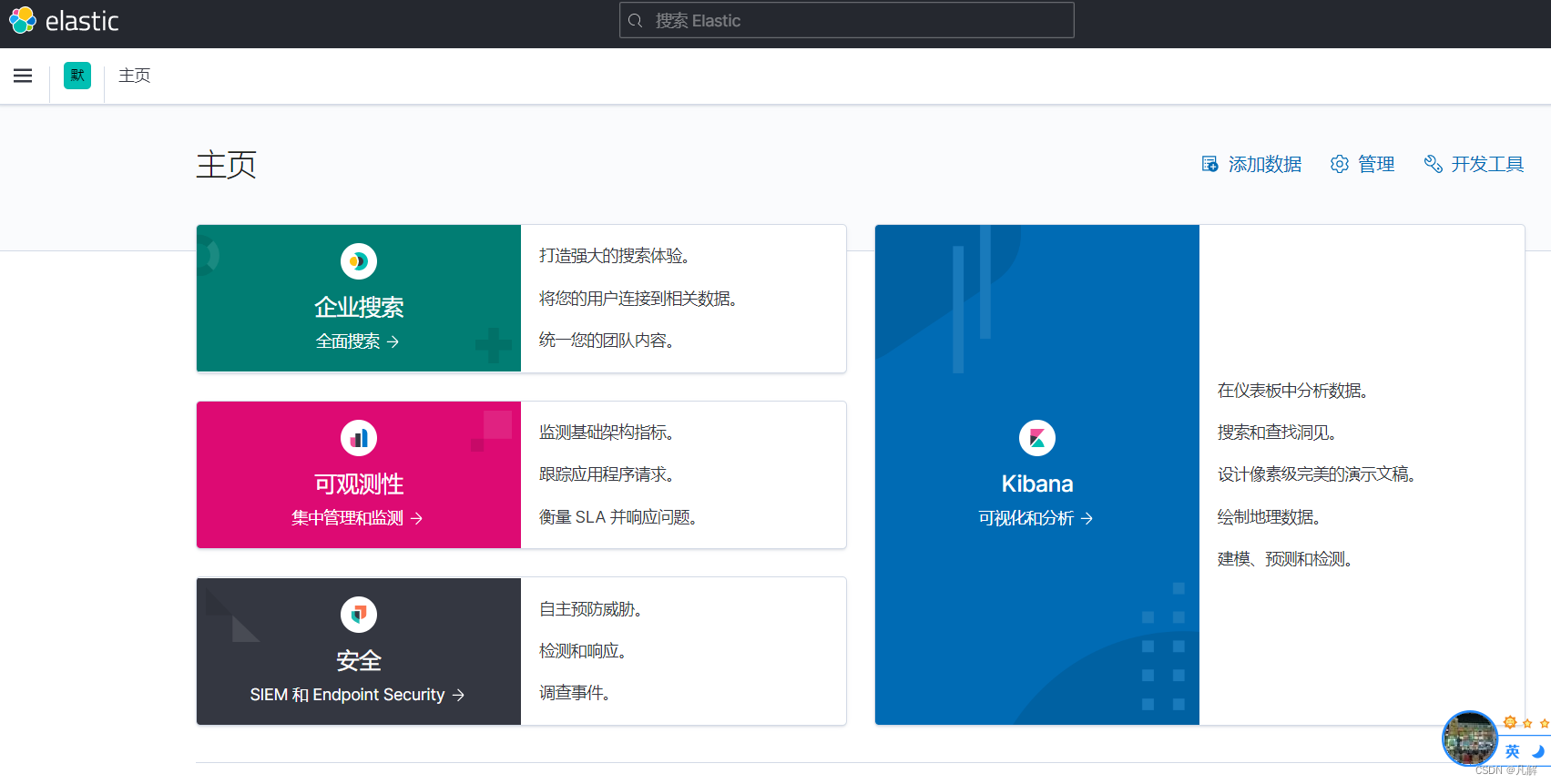The width and height of the screenshot is (1551, 784).
Task: Click the Elastic logo in the header
Action: point(64,20)
